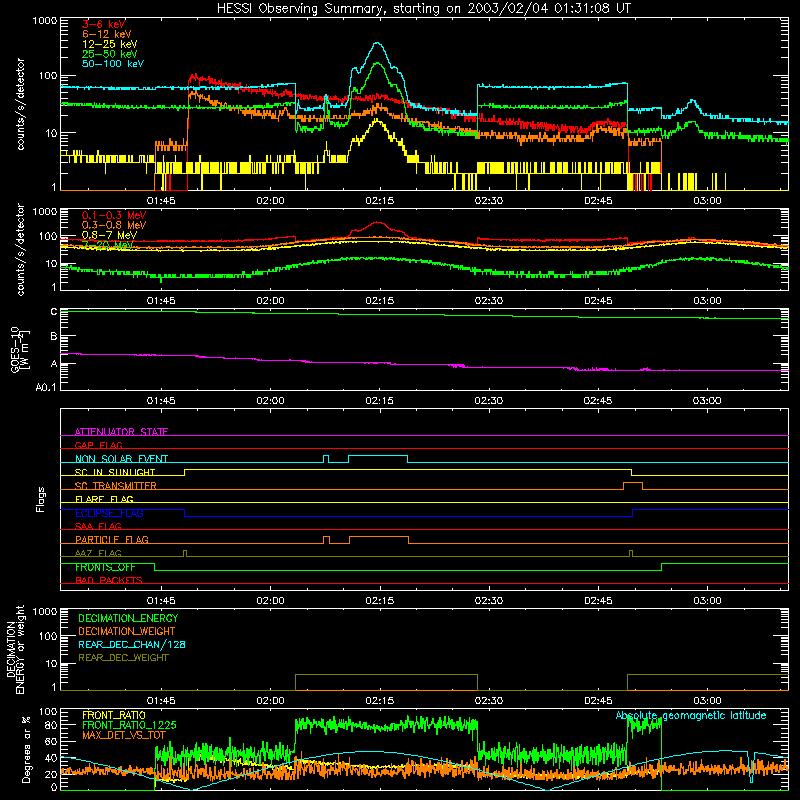The width and height of the screenshot is (800, 800).
Task: Select the MAX_DET_VS_TOT legend label
Action: (124, 735)
